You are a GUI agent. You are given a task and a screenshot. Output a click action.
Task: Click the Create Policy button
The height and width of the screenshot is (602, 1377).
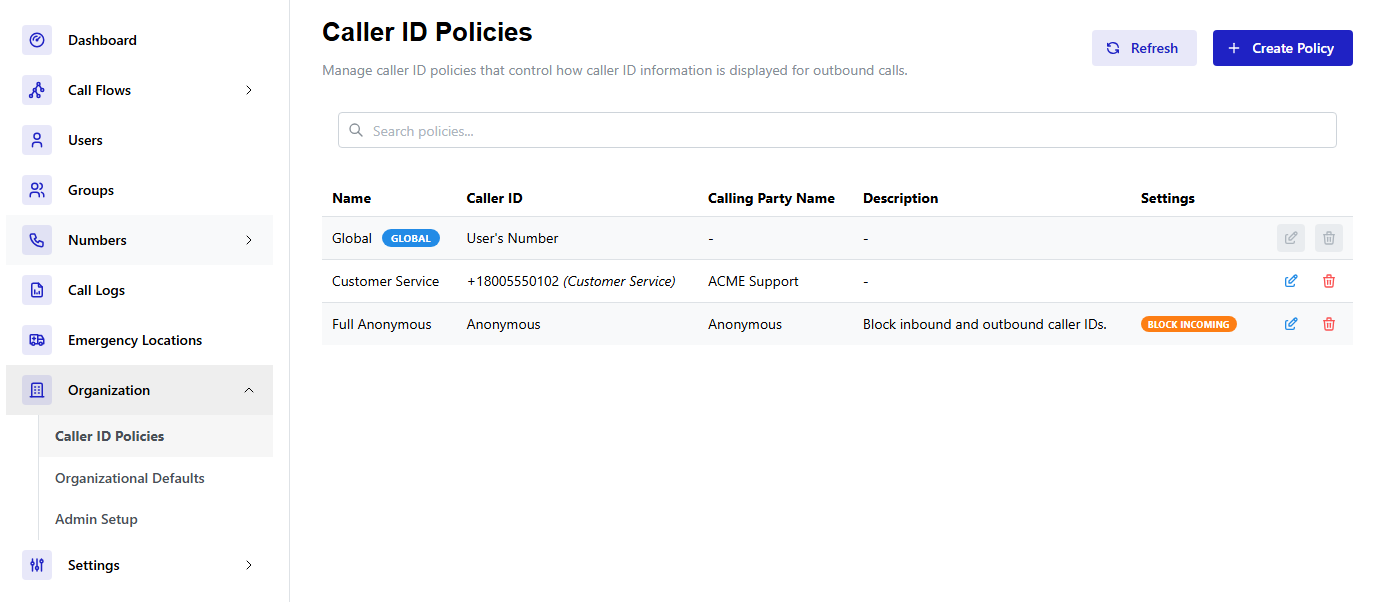(1282, 48)
